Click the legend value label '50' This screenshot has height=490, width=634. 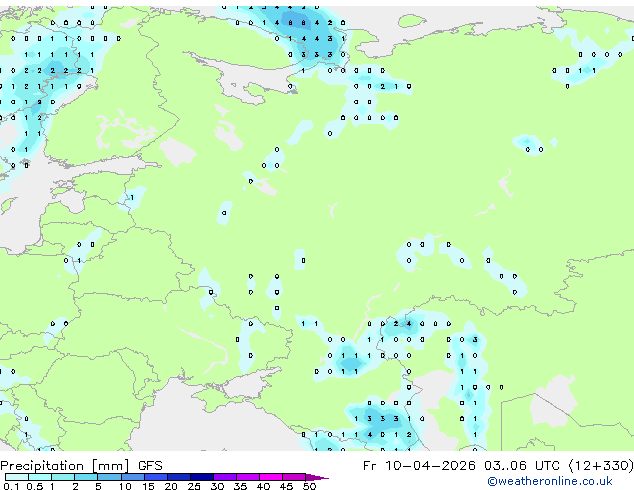tap(310, 486)
